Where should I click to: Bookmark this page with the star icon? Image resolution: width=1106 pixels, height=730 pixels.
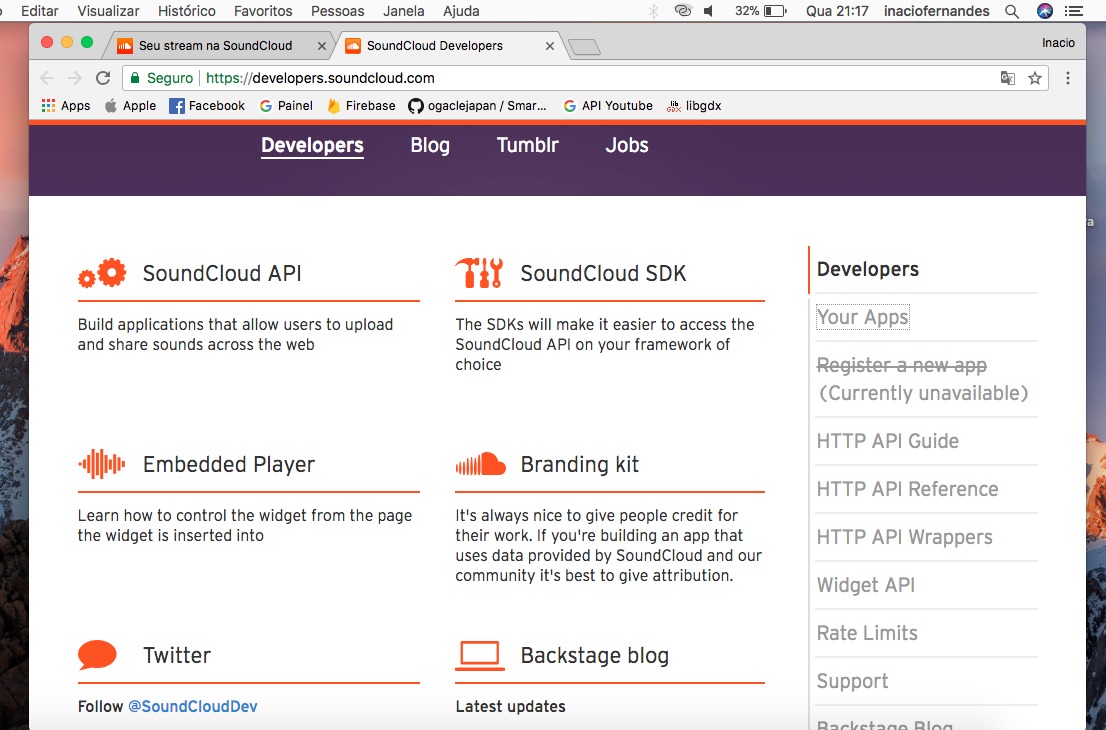tap(1035, 78)
